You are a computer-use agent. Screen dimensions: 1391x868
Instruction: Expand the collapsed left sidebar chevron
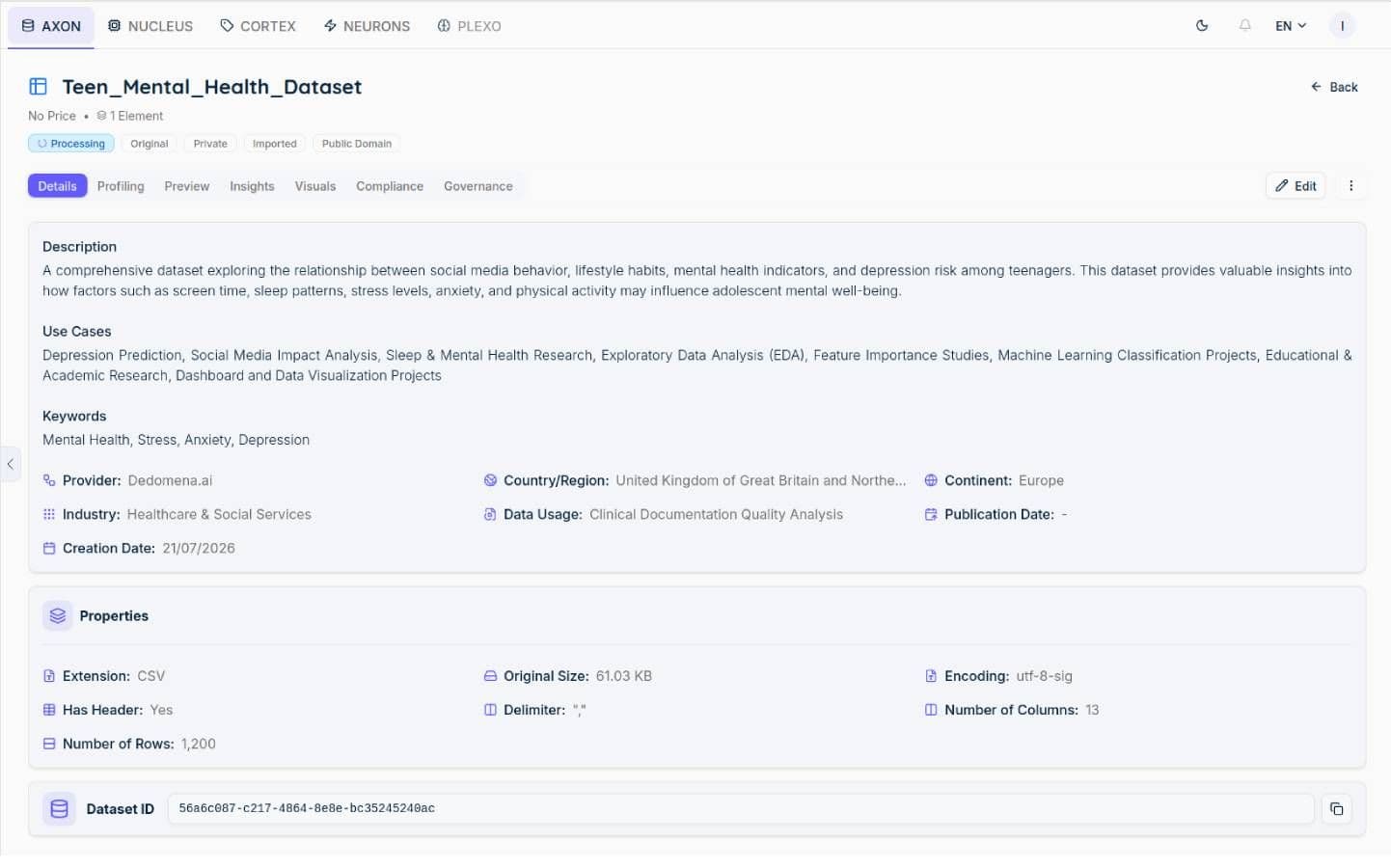click(11, 464)
